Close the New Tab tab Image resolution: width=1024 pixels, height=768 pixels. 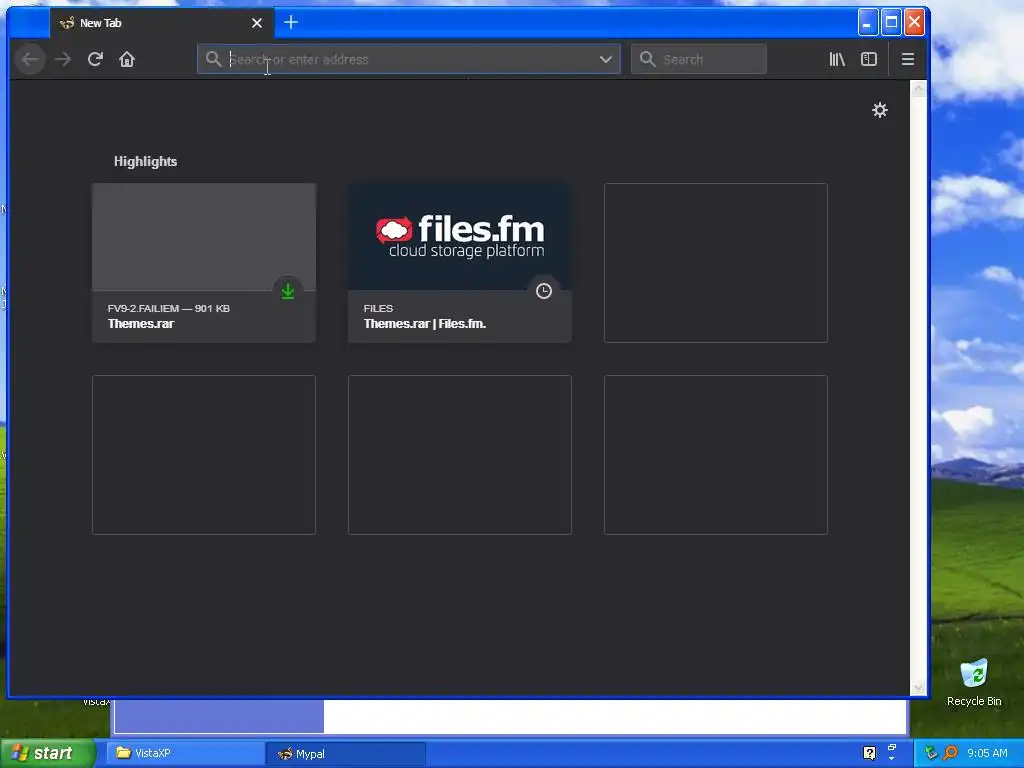coord(257,24)
